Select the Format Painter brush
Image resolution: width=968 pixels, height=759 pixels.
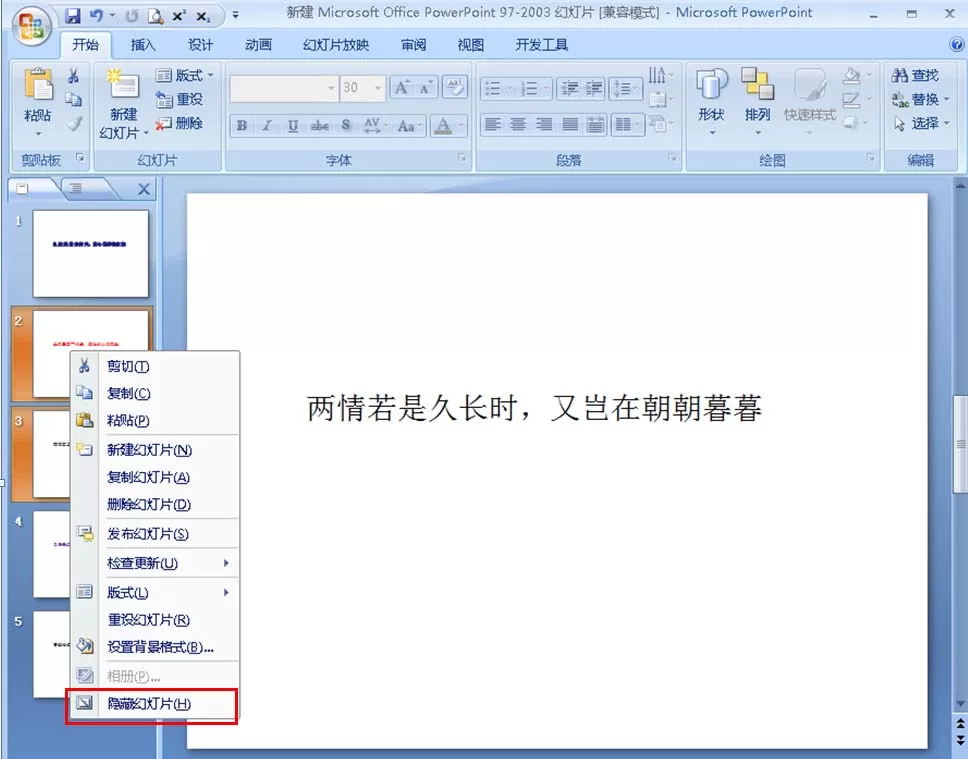pyautogui.click(x=74, y=123)
